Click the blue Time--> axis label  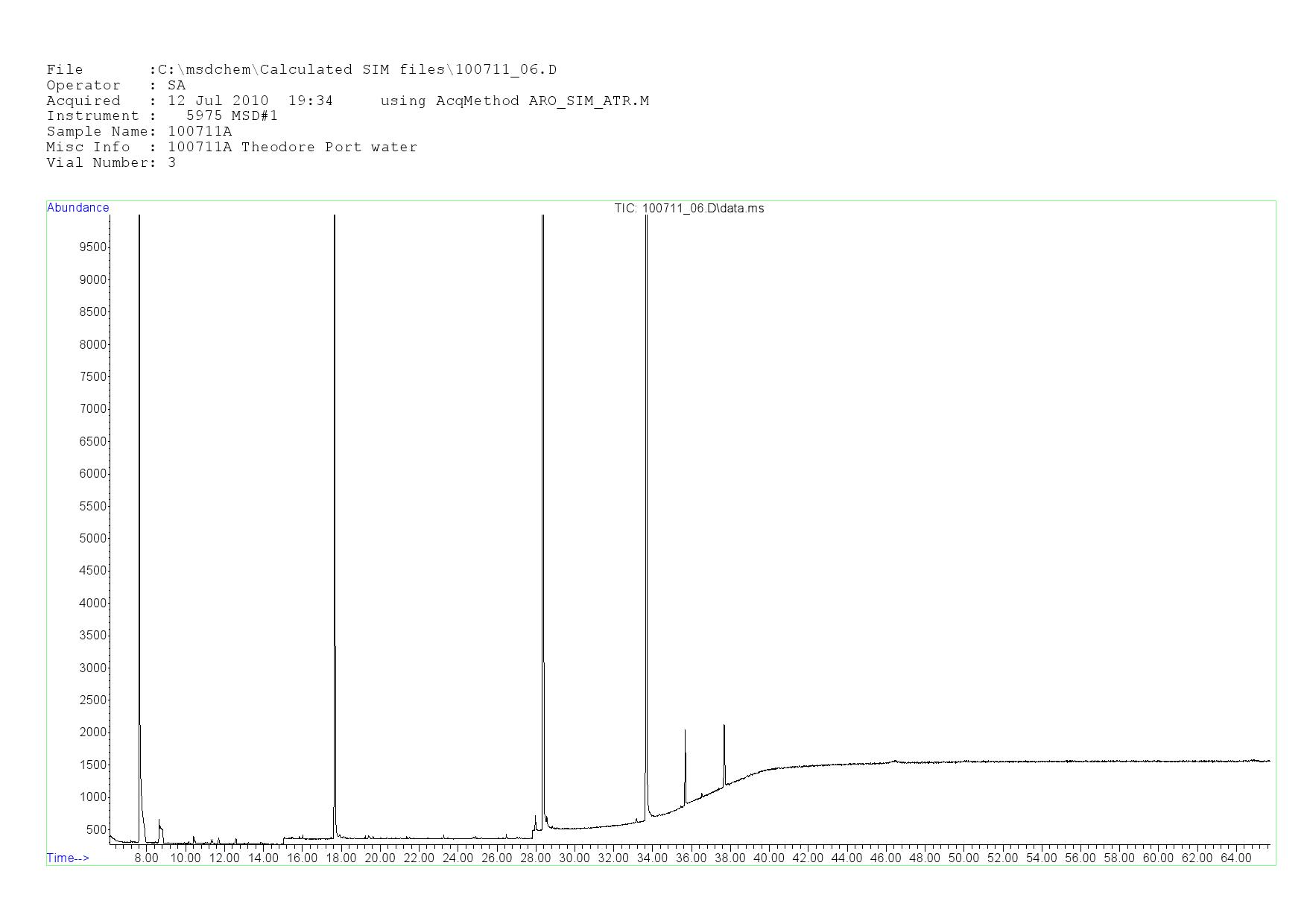tap(68, 858)
